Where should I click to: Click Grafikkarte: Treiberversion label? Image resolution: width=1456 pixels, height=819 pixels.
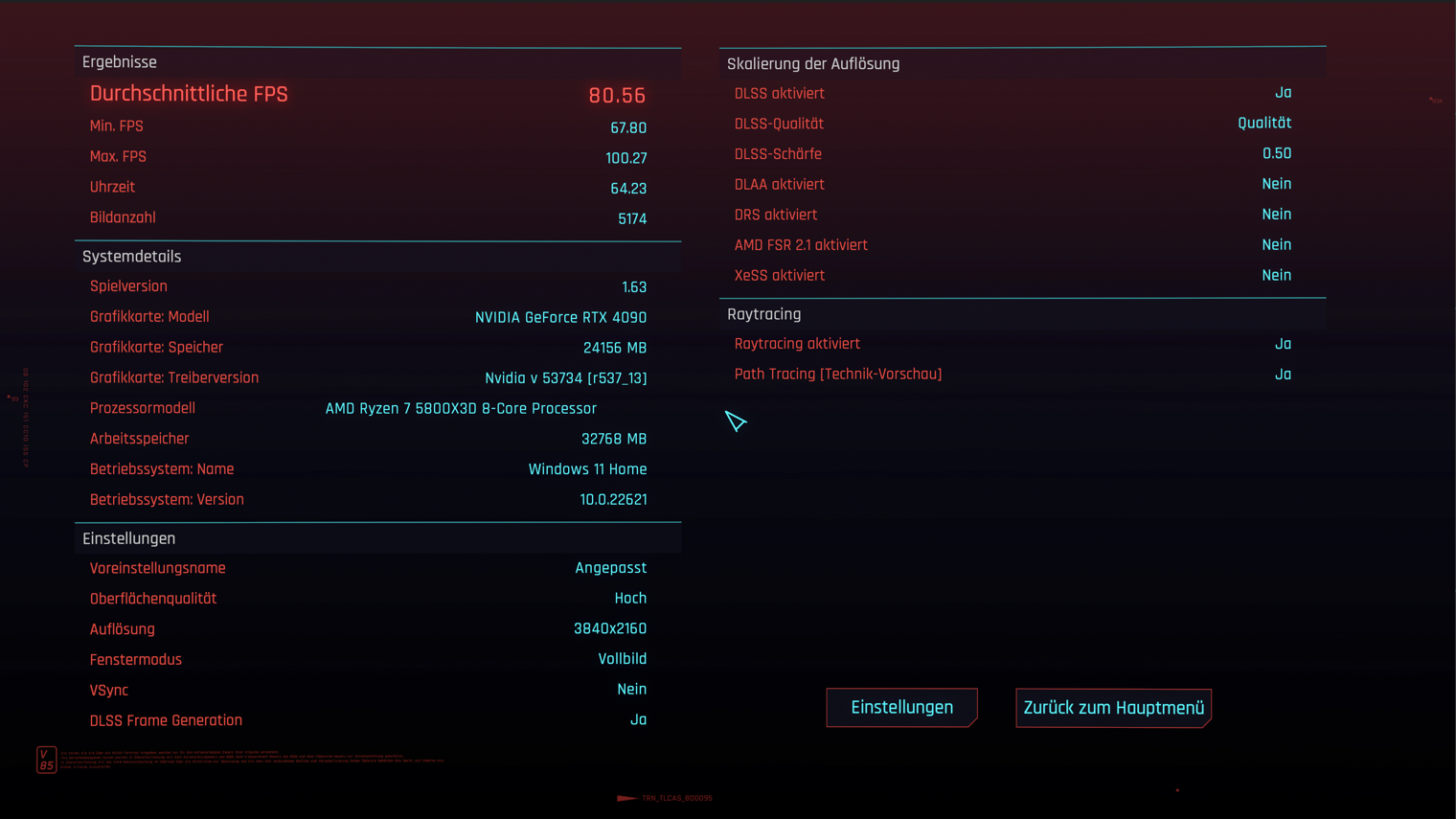[x=174, y=378]
